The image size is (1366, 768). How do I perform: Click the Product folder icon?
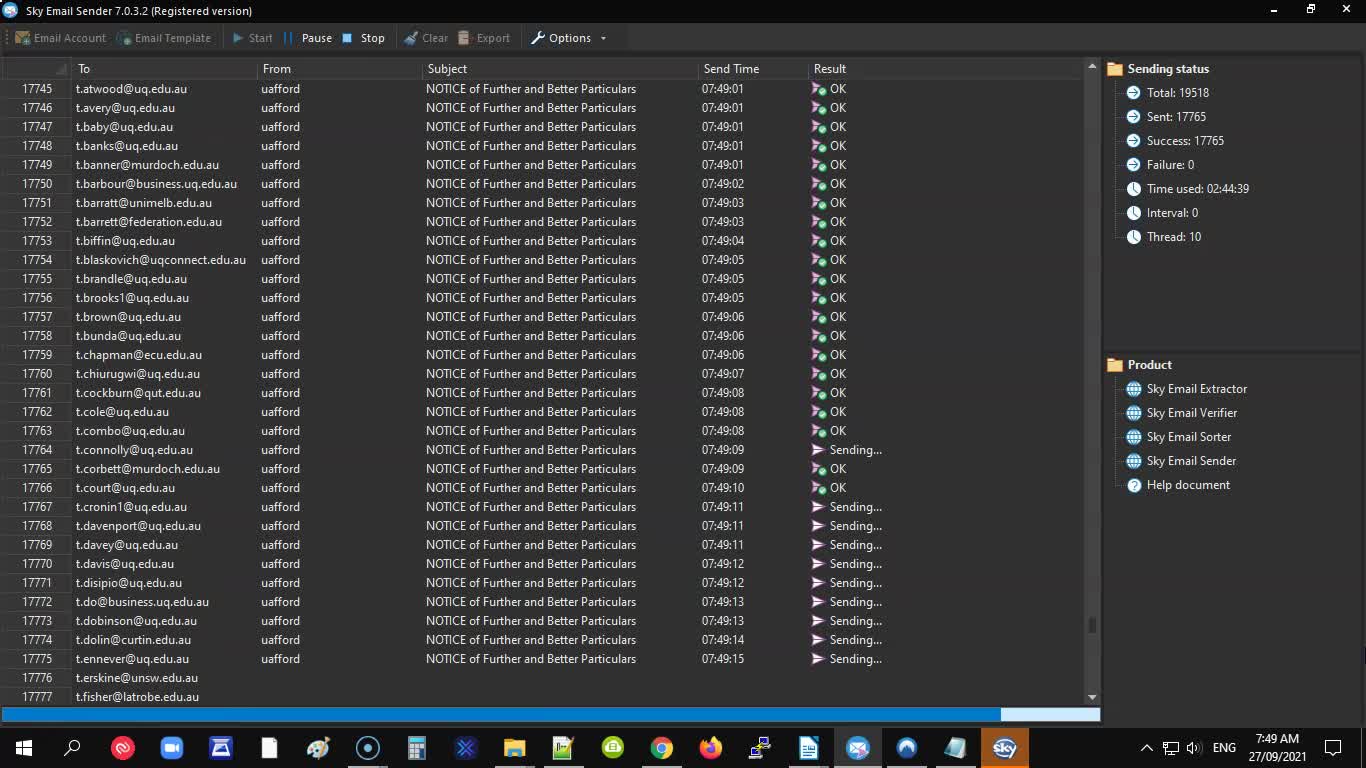pos(1115,365)
